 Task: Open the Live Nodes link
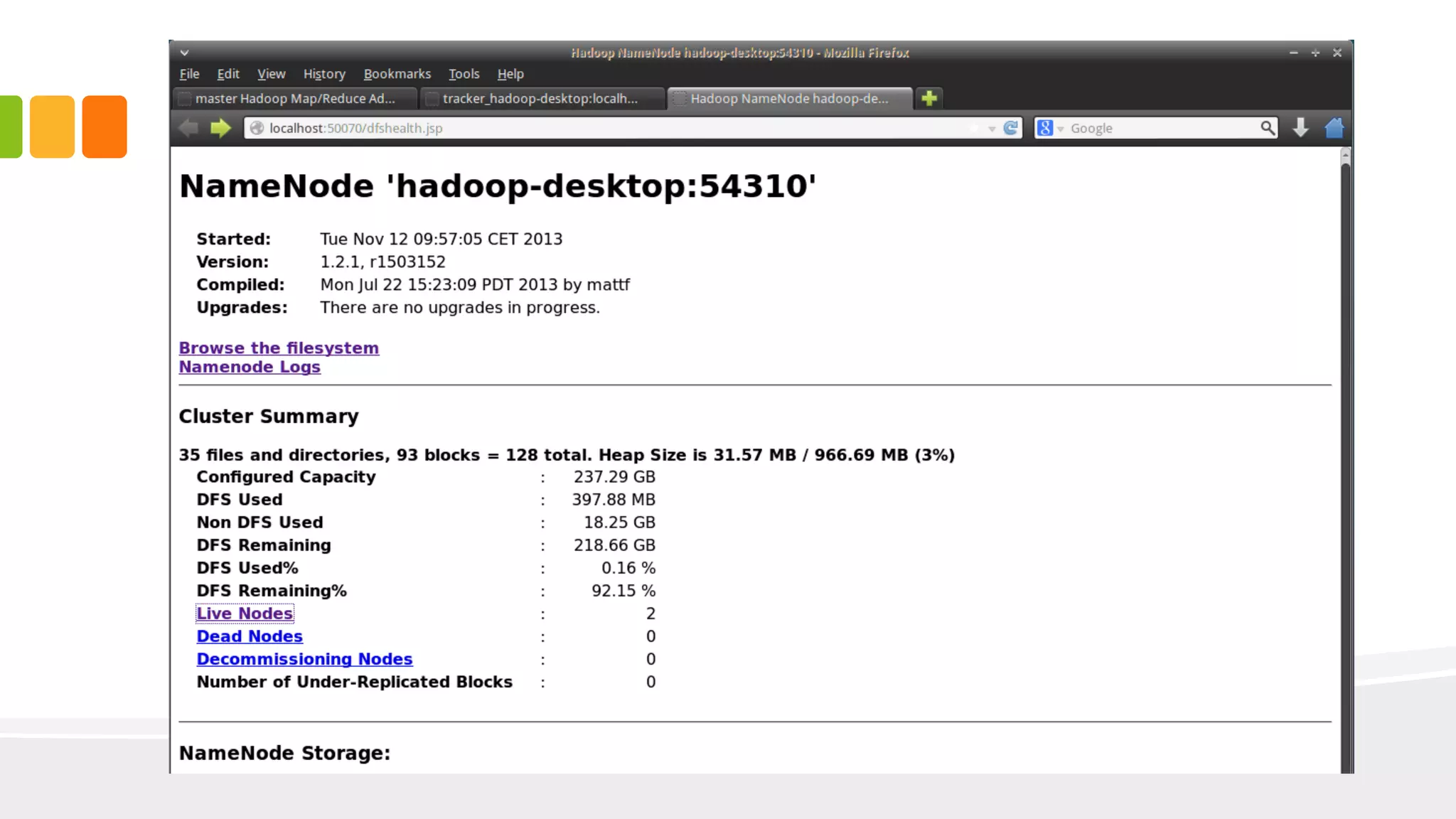(x=245, y=614)
